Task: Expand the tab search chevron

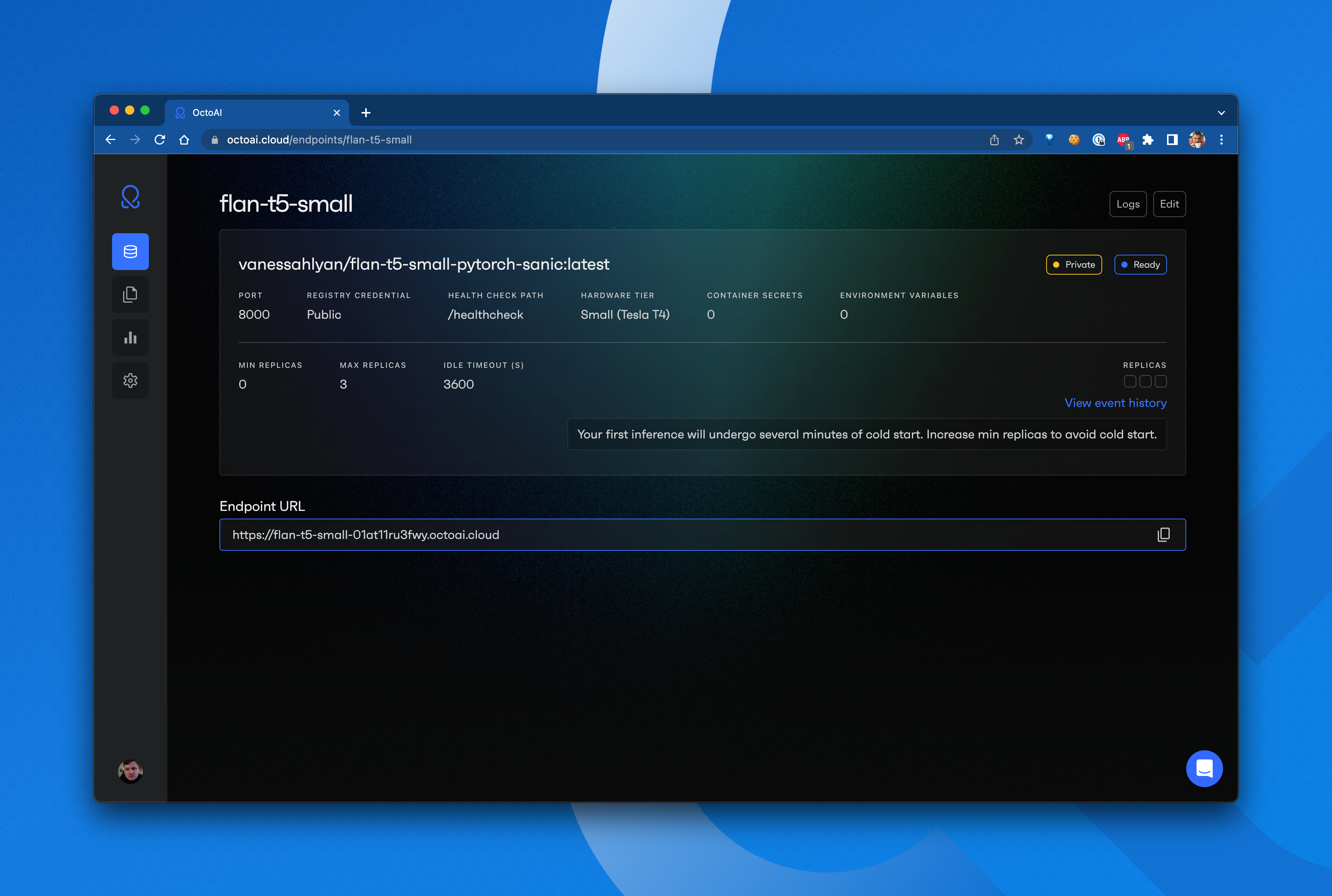Action: [x=1221, y=113]
